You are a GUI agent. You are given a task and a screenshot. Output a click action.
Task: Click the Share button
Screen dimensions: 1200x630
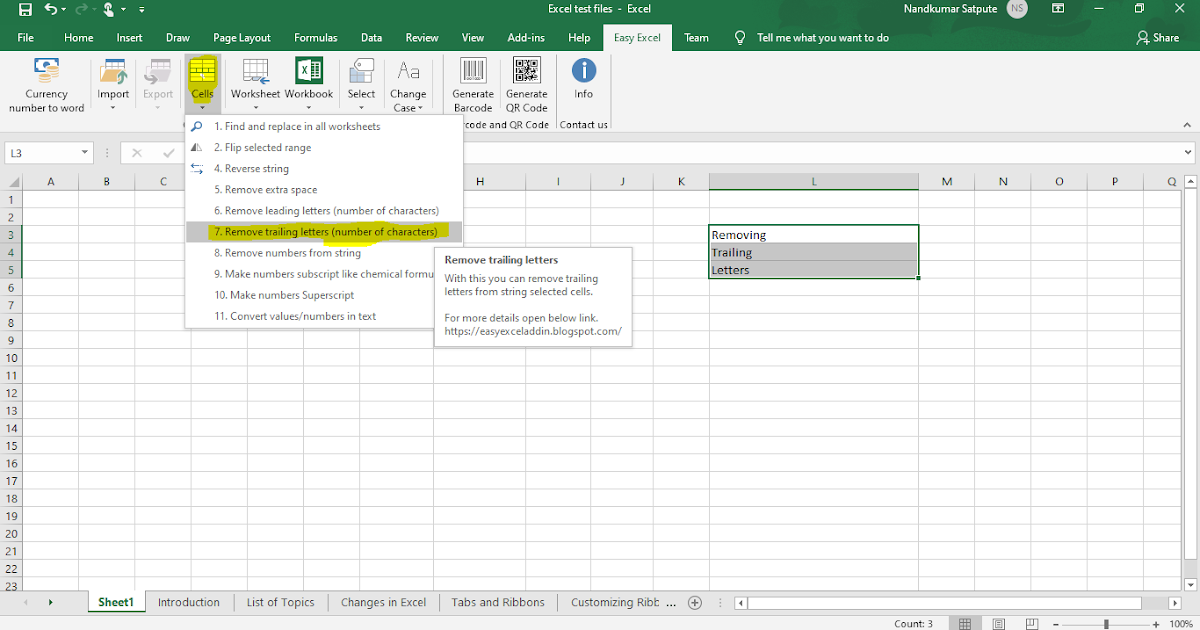1157,37
